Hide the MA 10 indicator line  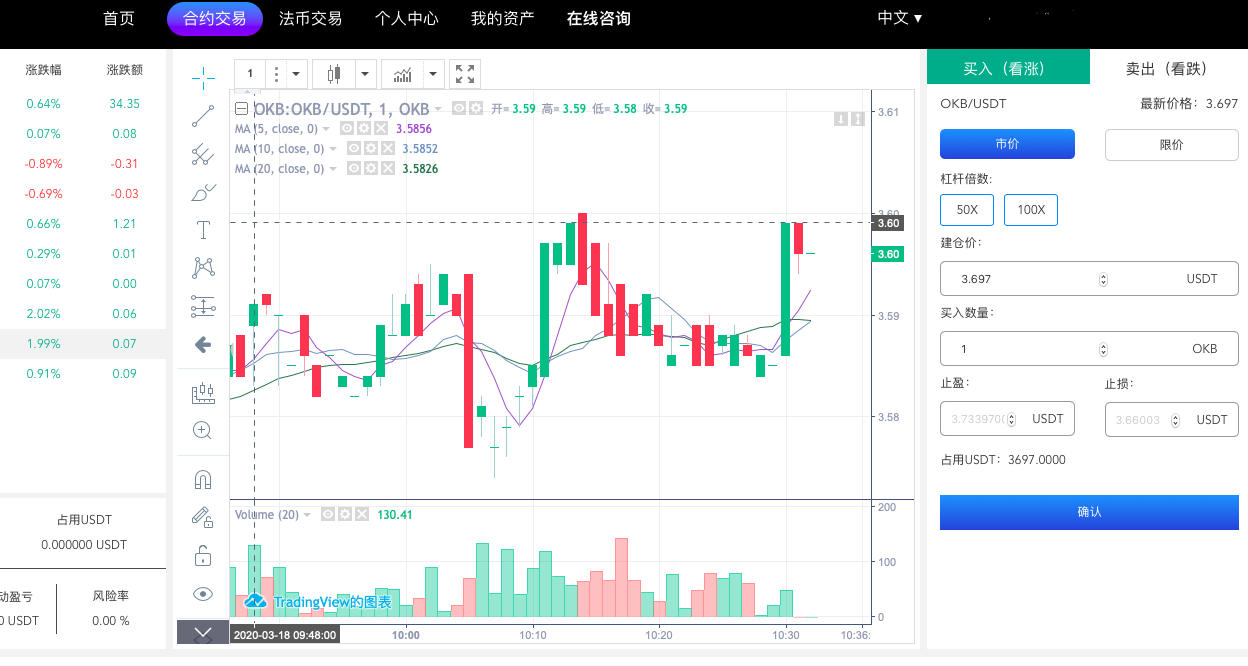[354, 148]
